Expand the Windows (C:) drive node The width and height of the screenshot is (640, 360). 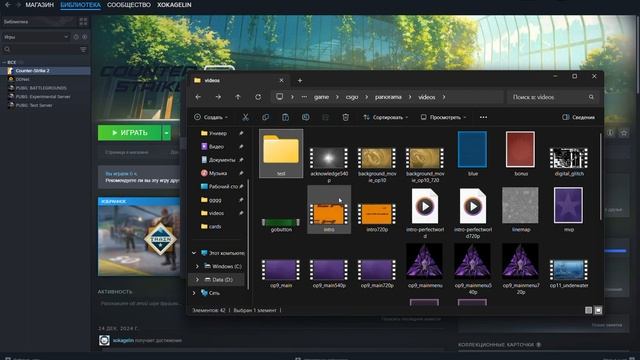coord(198,266)
